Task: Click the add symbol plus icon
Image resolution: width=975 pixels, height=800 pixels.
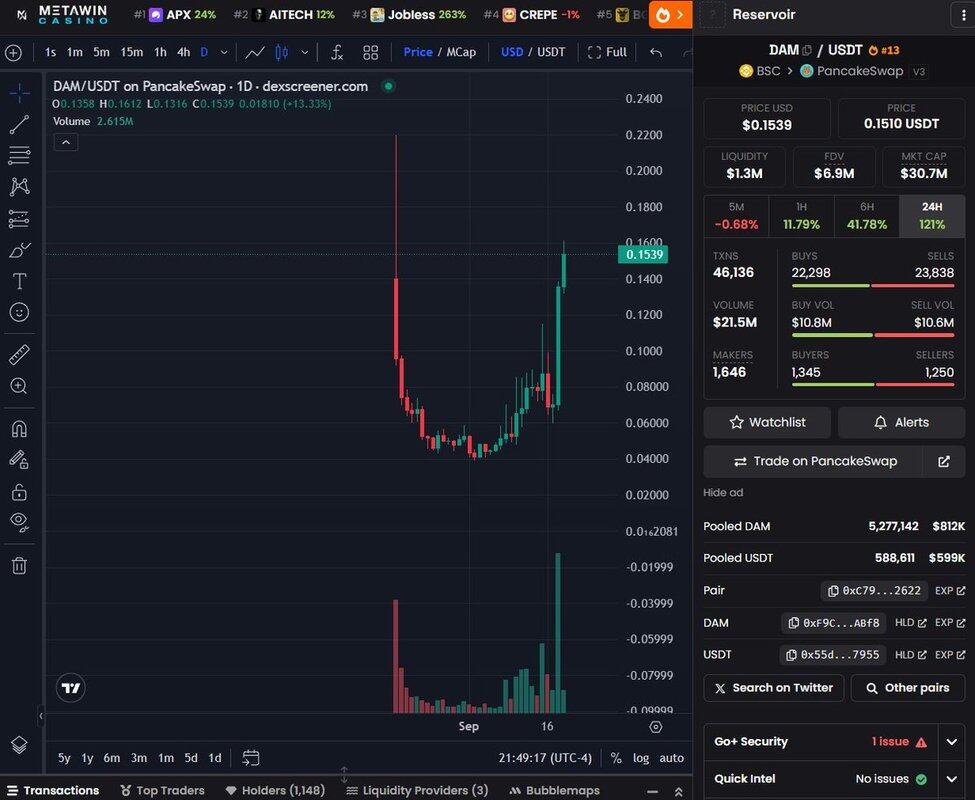Action: click(x=13, y=53)
